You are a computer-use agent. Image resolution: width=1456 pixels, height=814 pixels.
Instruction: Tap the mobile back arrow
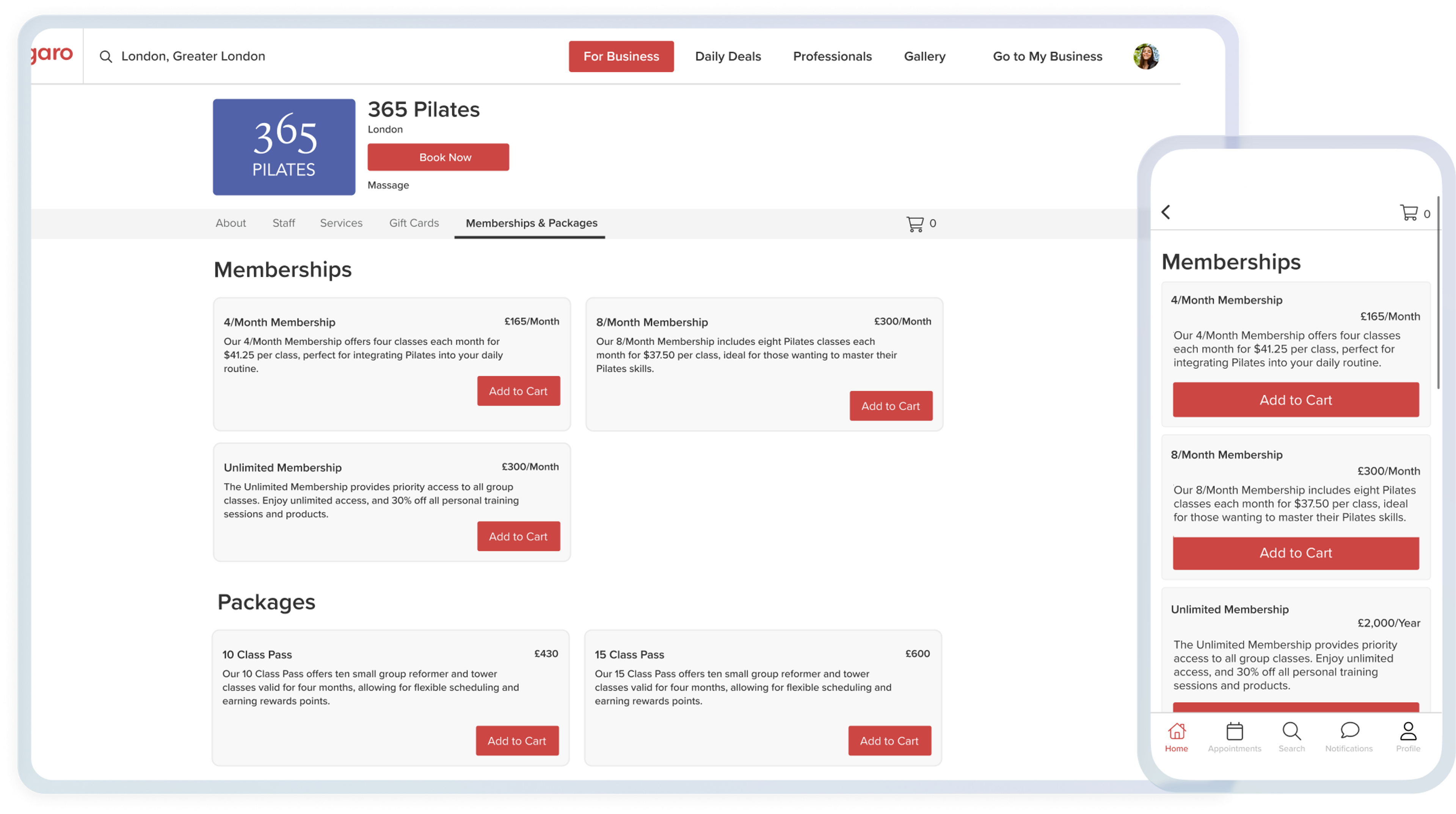point(1166,212)
